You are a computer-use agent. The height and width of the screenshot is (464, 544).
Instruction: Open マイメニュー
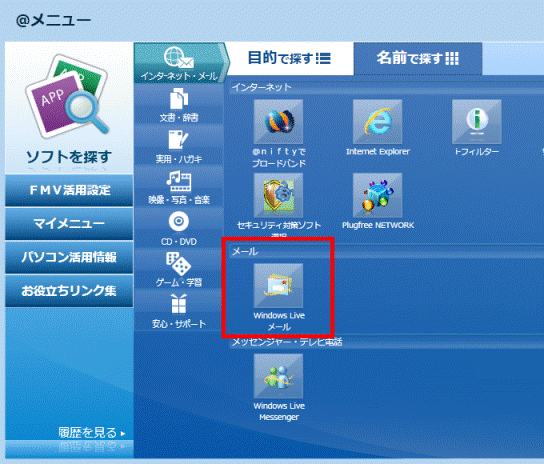tap(69, 223)
